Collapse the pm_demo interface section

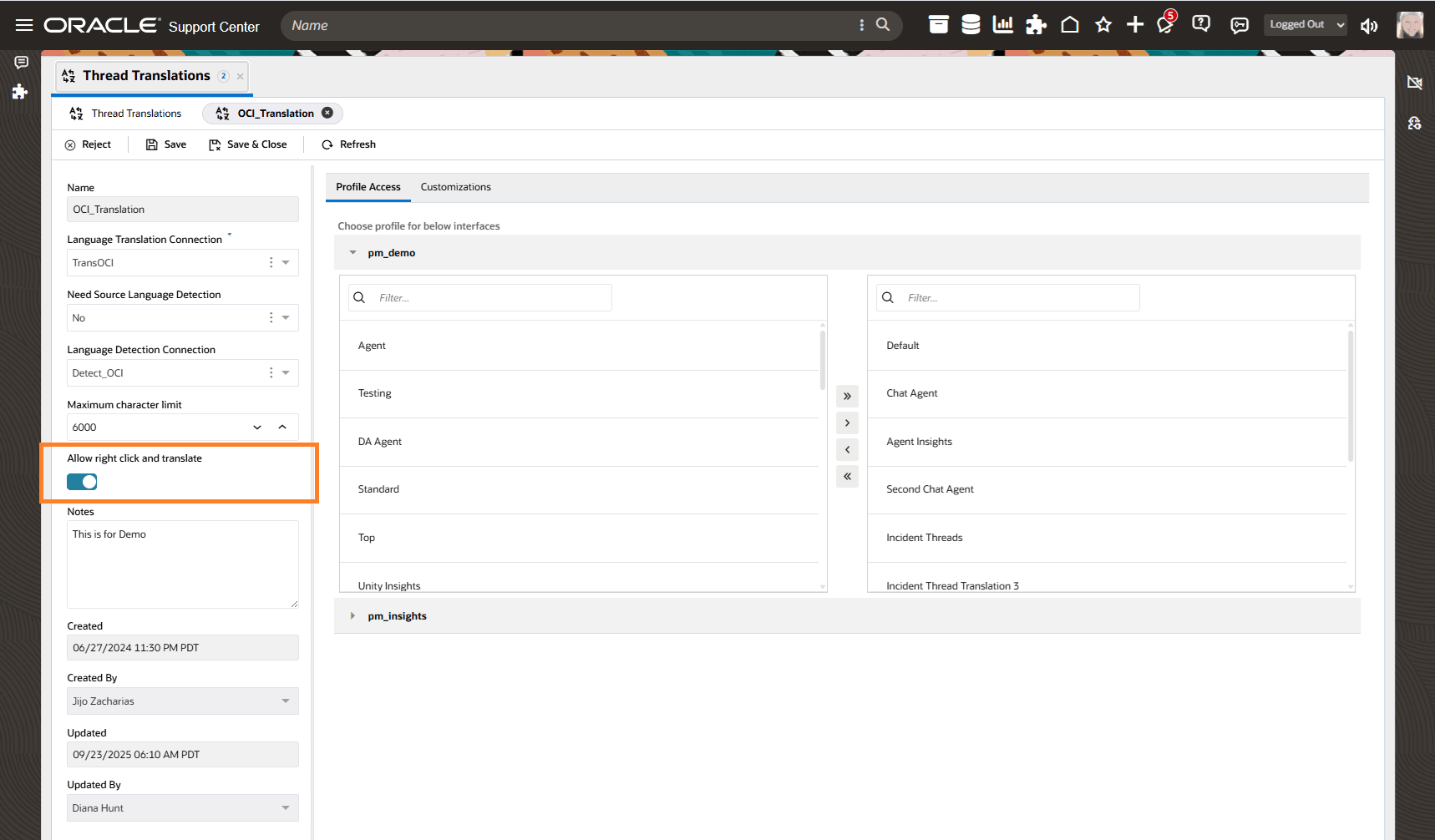point(352,252)
